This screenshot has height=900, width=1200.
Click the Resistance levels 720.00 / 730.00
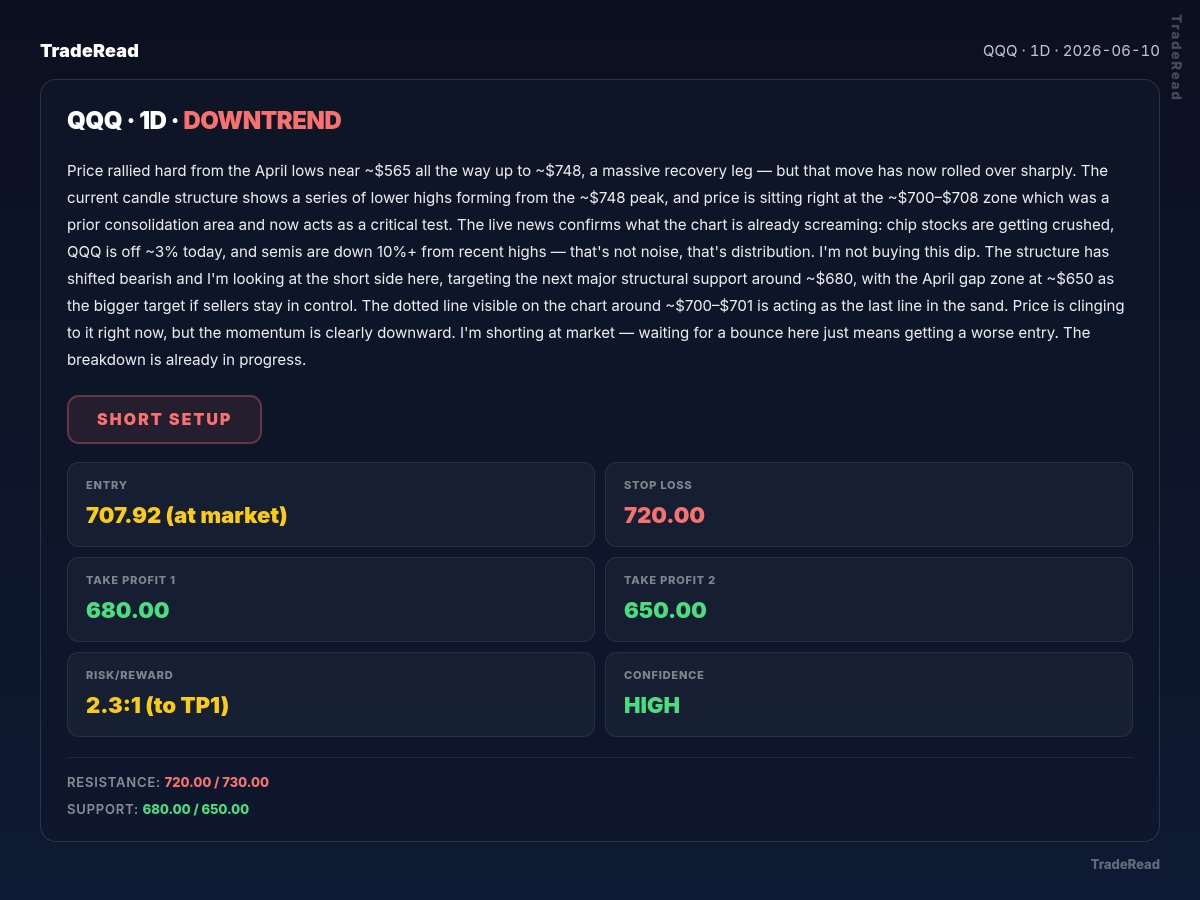pos(217,782)
